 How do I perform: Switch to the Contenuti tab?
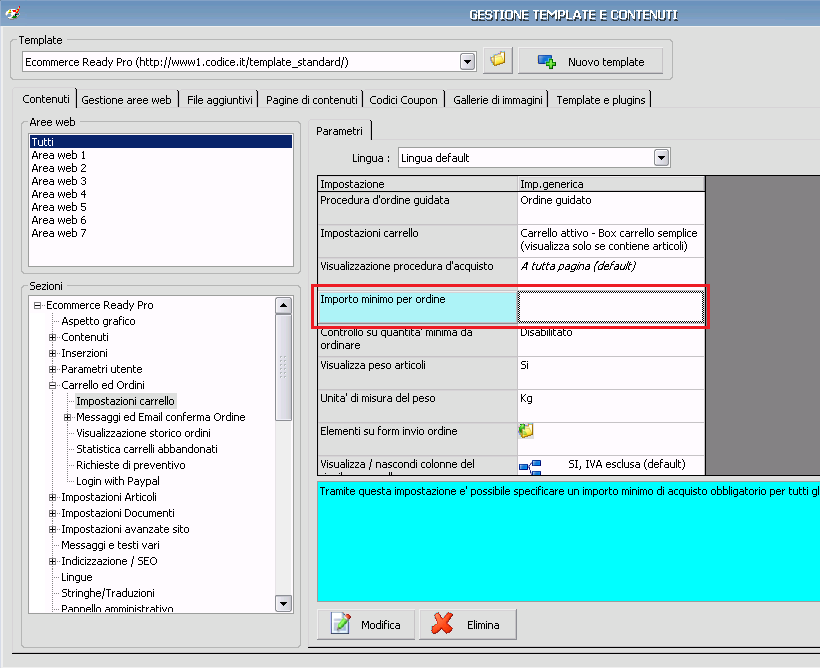click(x=45, y=99)
